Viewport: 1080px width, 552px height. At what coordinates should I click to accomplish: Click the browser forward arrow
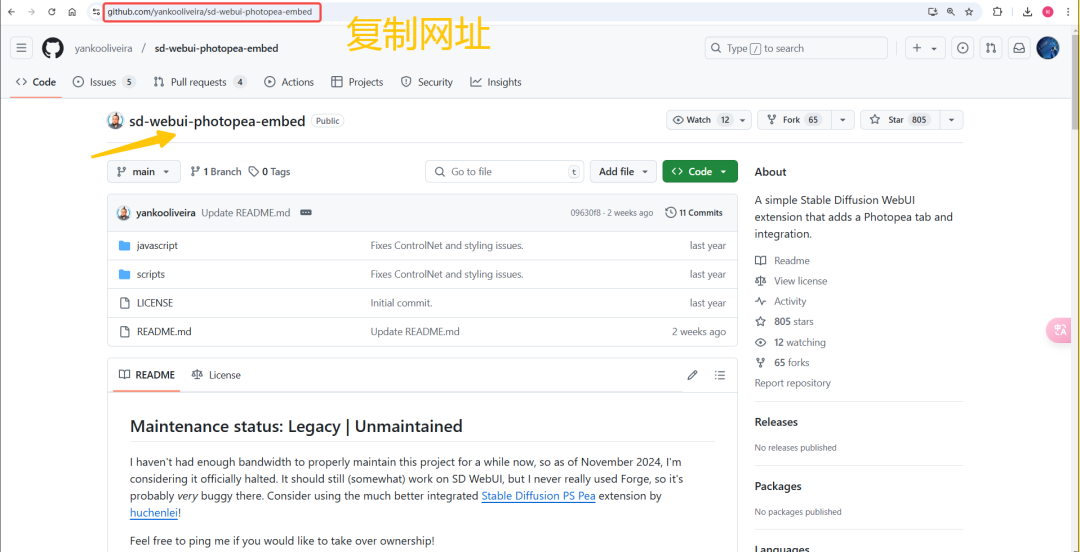point(31,12)
